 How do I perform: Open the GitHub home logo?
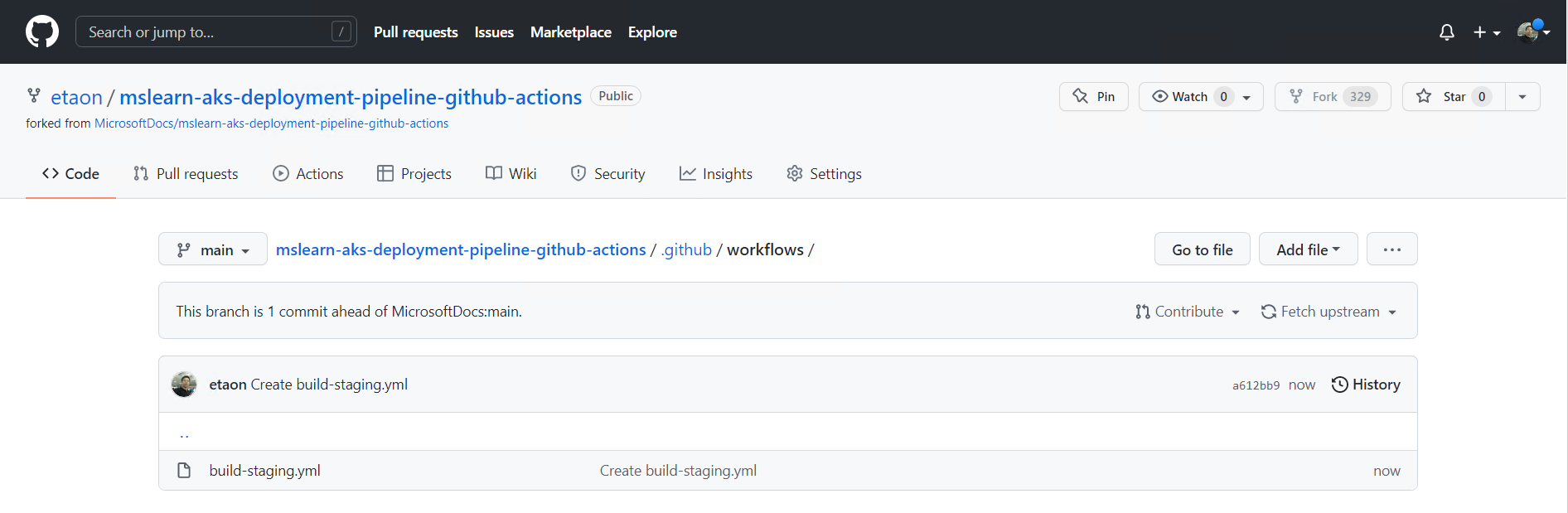point(42,31)
